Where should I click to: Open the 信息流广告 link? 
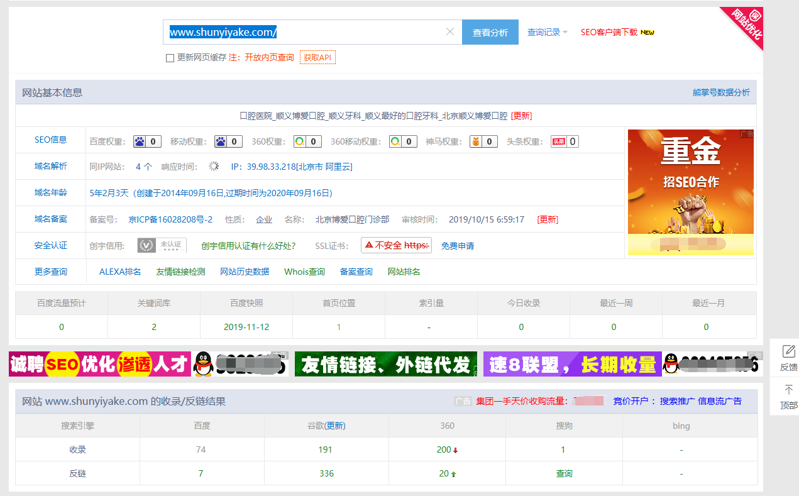[x=720, y=401]
